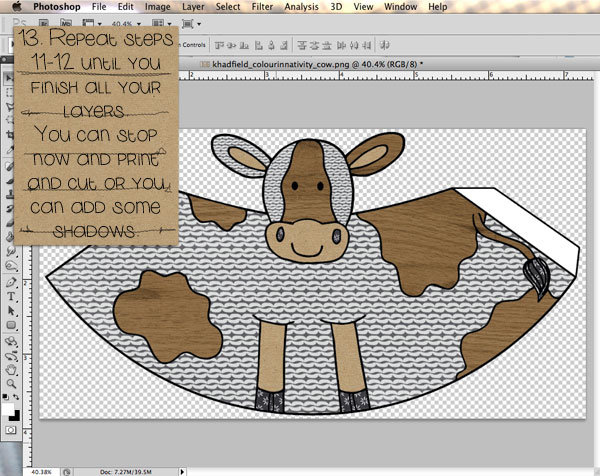Click the Ps application icon
Viewport: 600px width, 476px height.
coord(20,23)
